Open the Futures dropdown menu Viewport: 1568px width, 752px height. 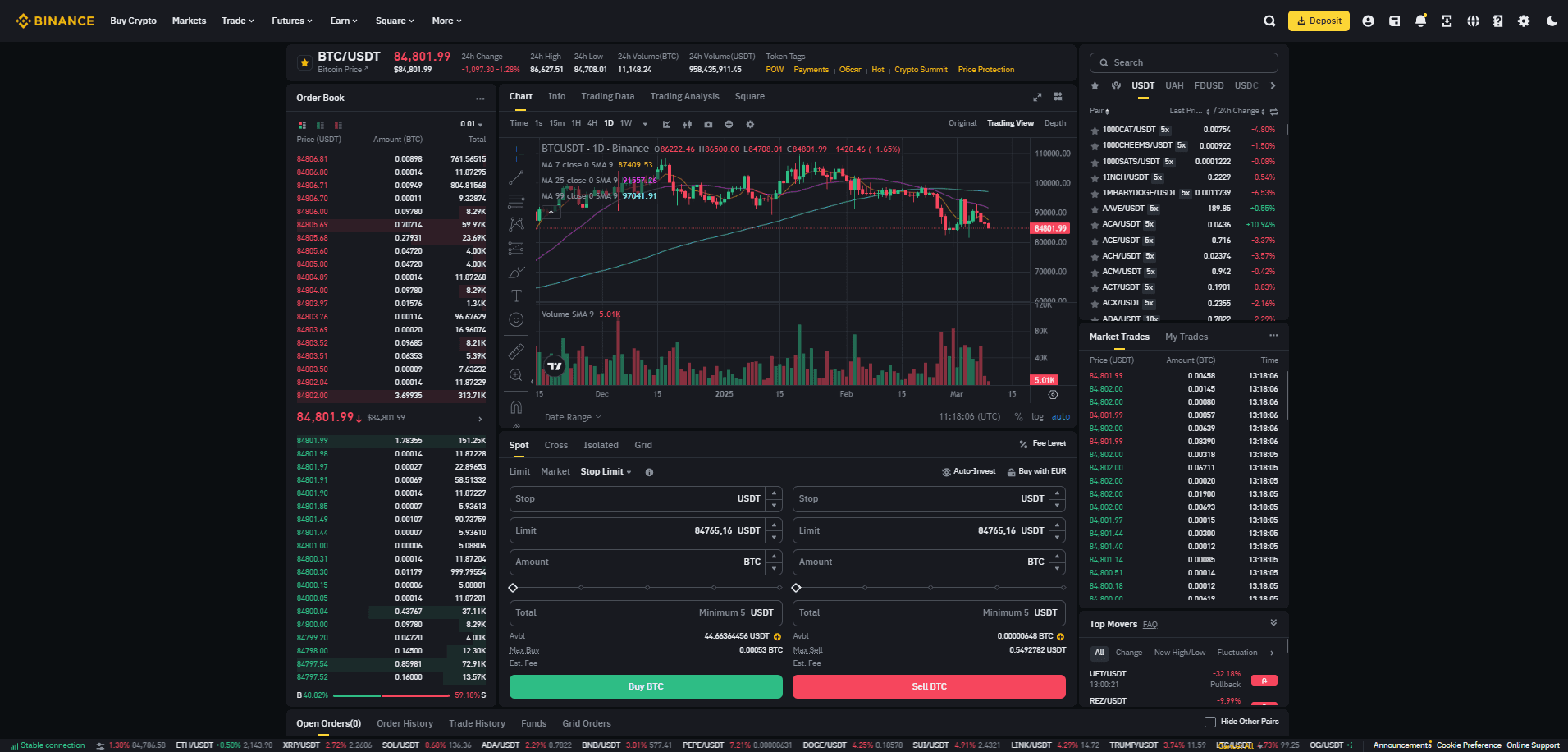[x=292, y=21]
